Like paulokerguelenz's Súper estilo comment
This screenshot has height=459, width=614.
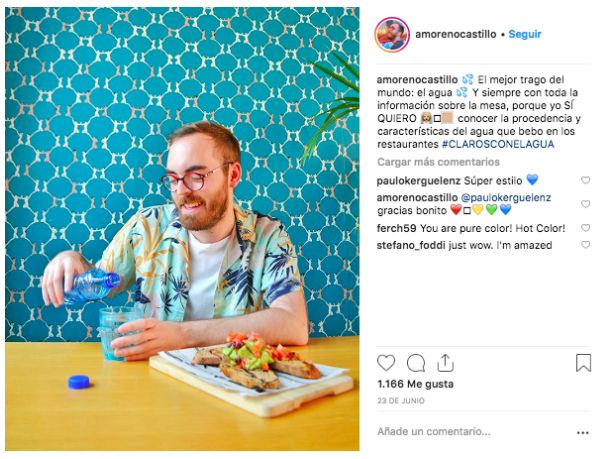click(x=585, y=180)
